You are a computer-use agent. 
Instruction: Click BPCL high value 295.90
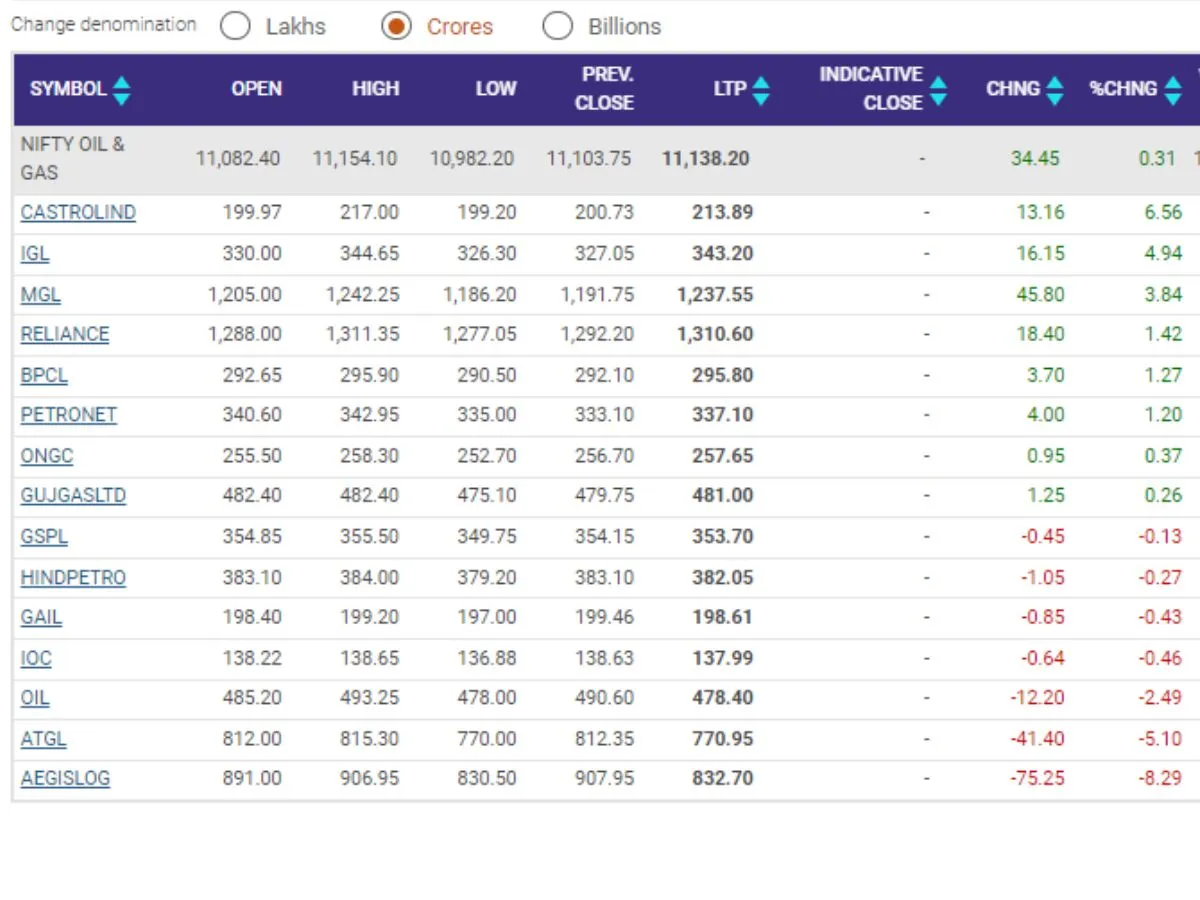369,376
